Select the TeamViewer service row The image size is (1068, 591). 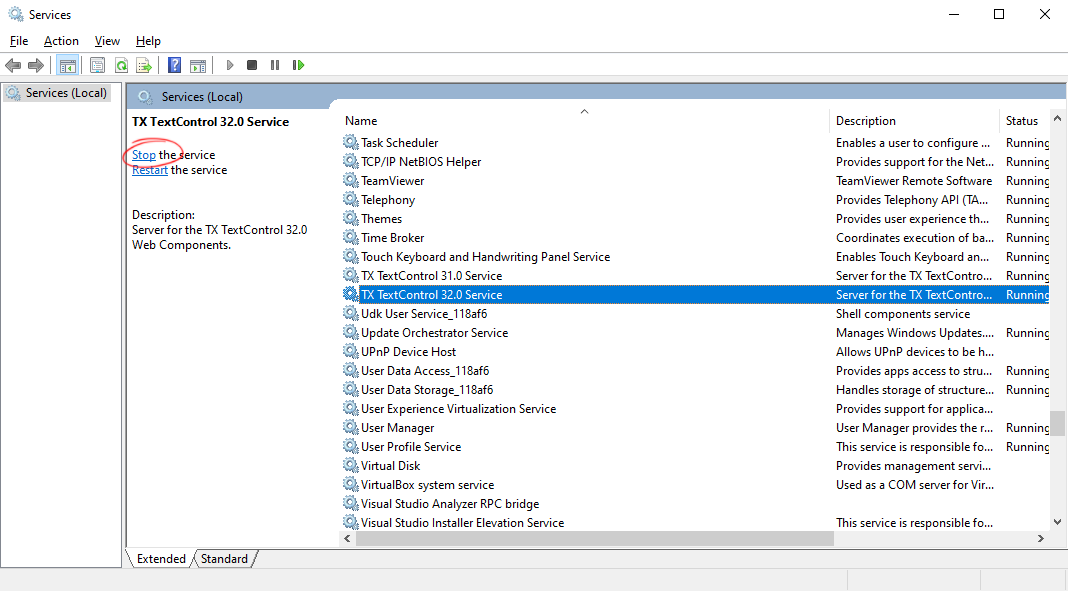[392, 181]
